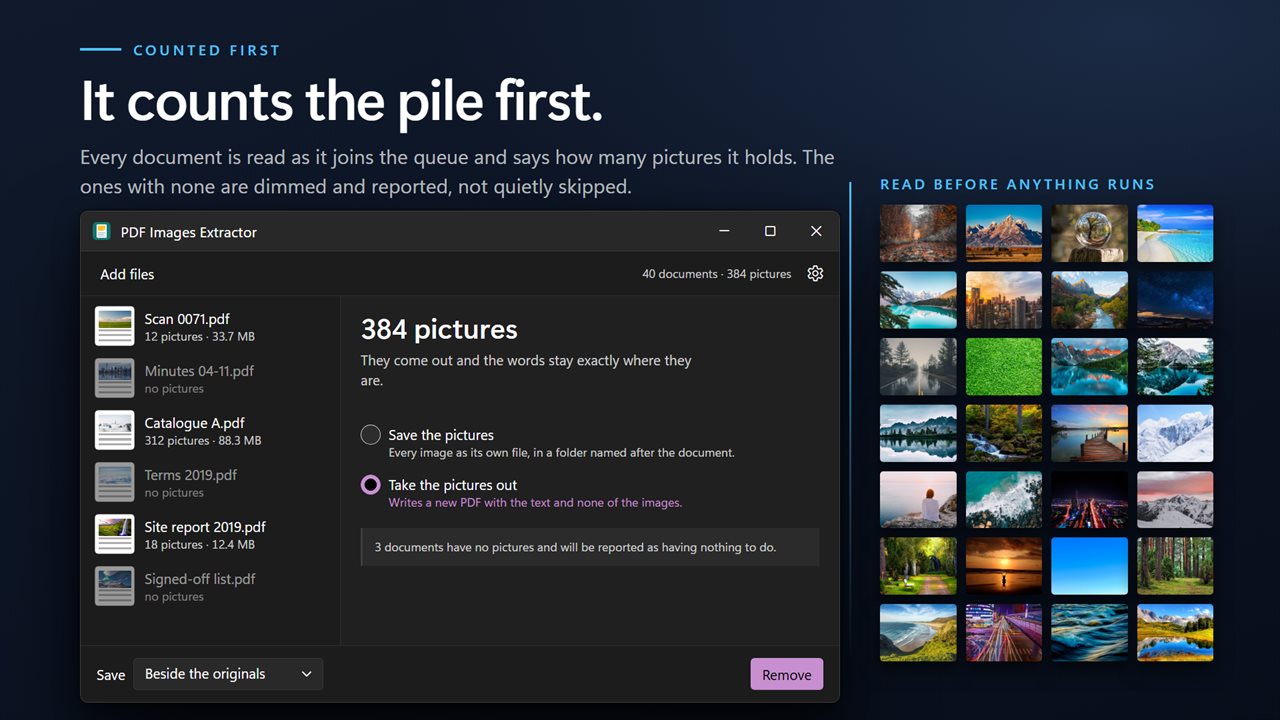Click the Scan 0071.pdf file name

click(187, 319)
